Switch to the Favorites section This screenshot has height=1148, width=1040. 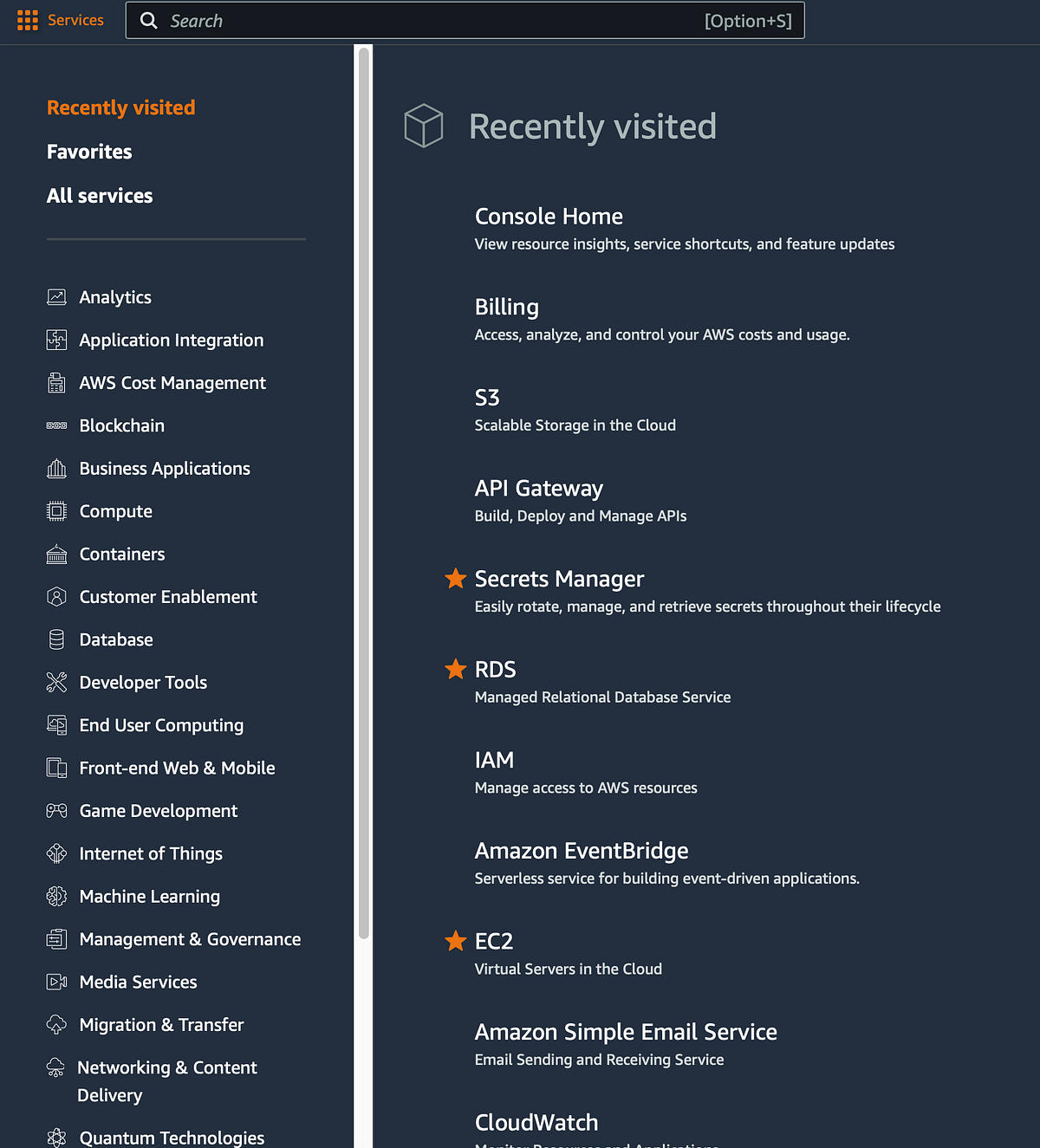click(x=89, y=151)
